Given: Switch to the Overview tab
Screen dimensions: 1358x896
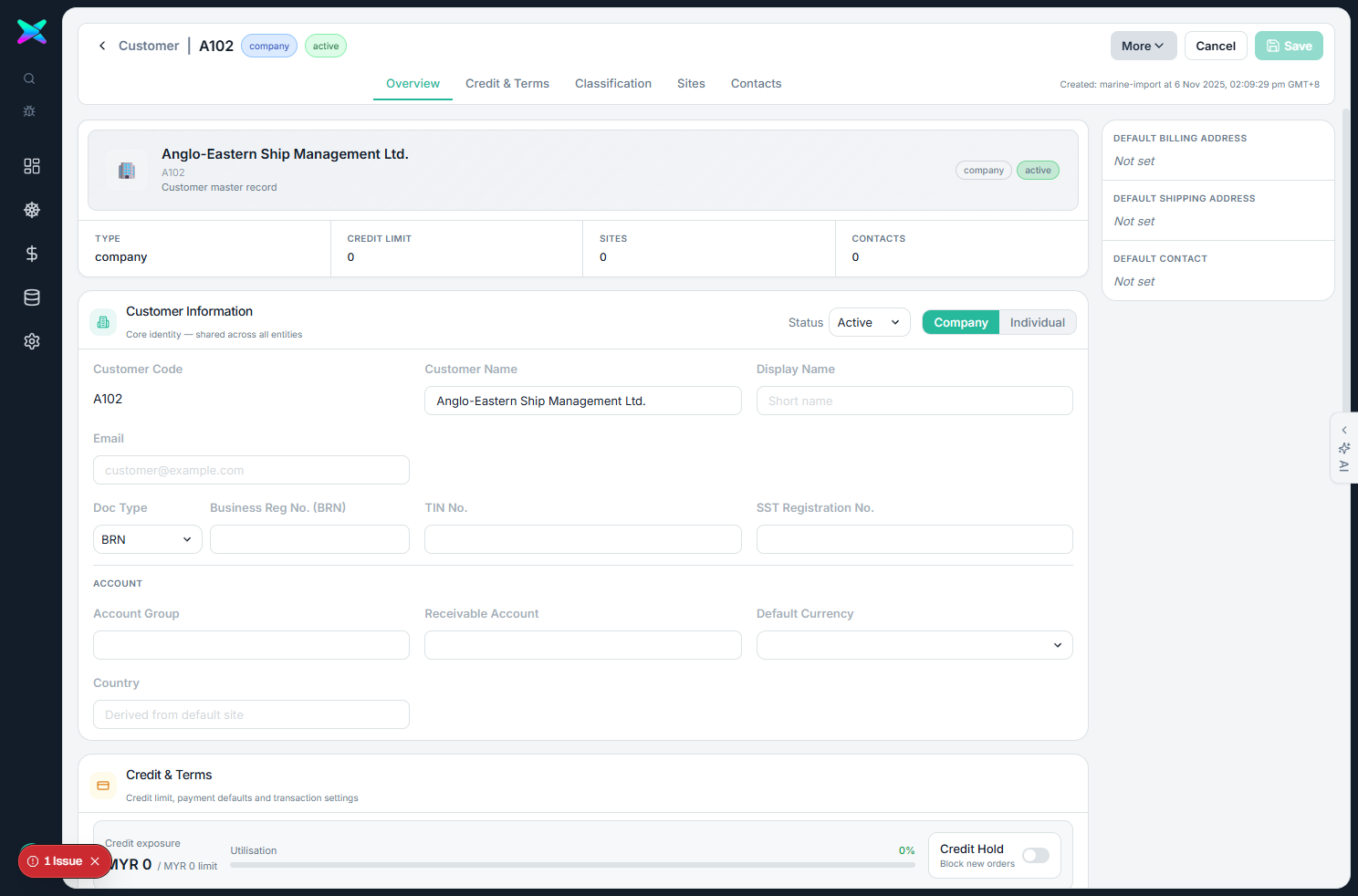Looking at the screenshot, I should coord(413,83).
